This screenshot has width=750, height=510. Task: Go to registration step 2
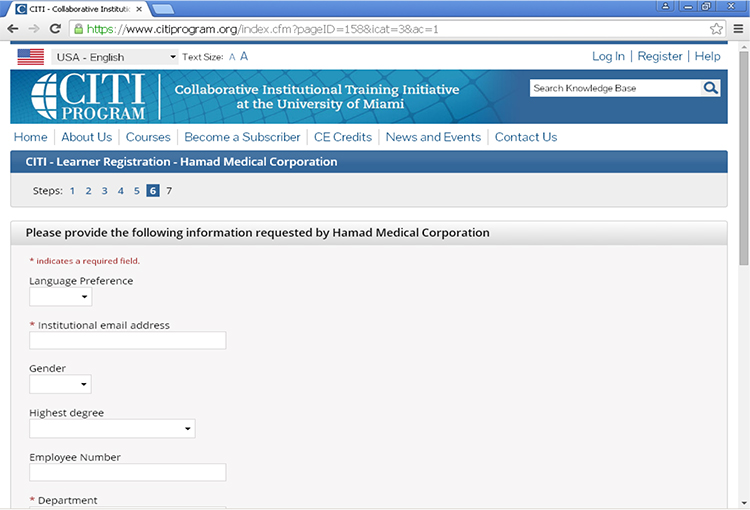pos(88,191)
